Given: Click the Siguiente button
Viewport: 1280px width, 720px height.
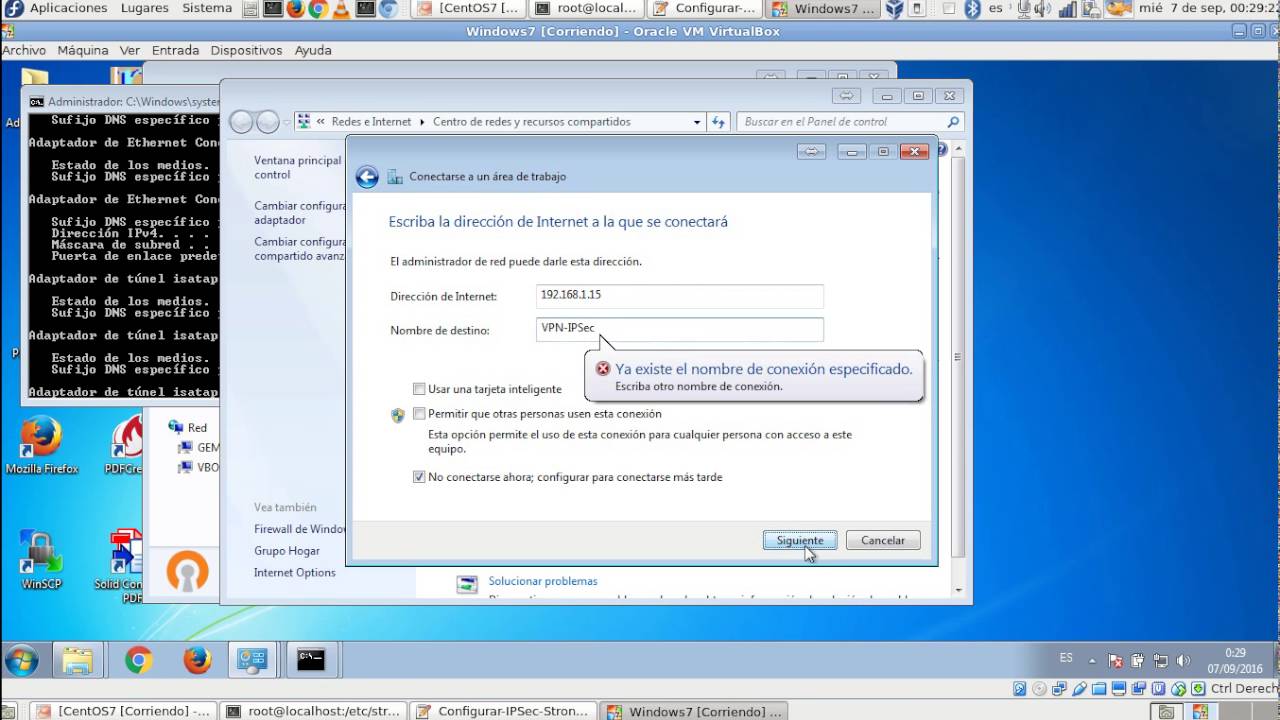Looking at the screenshot, I should (x=800, y=540).
